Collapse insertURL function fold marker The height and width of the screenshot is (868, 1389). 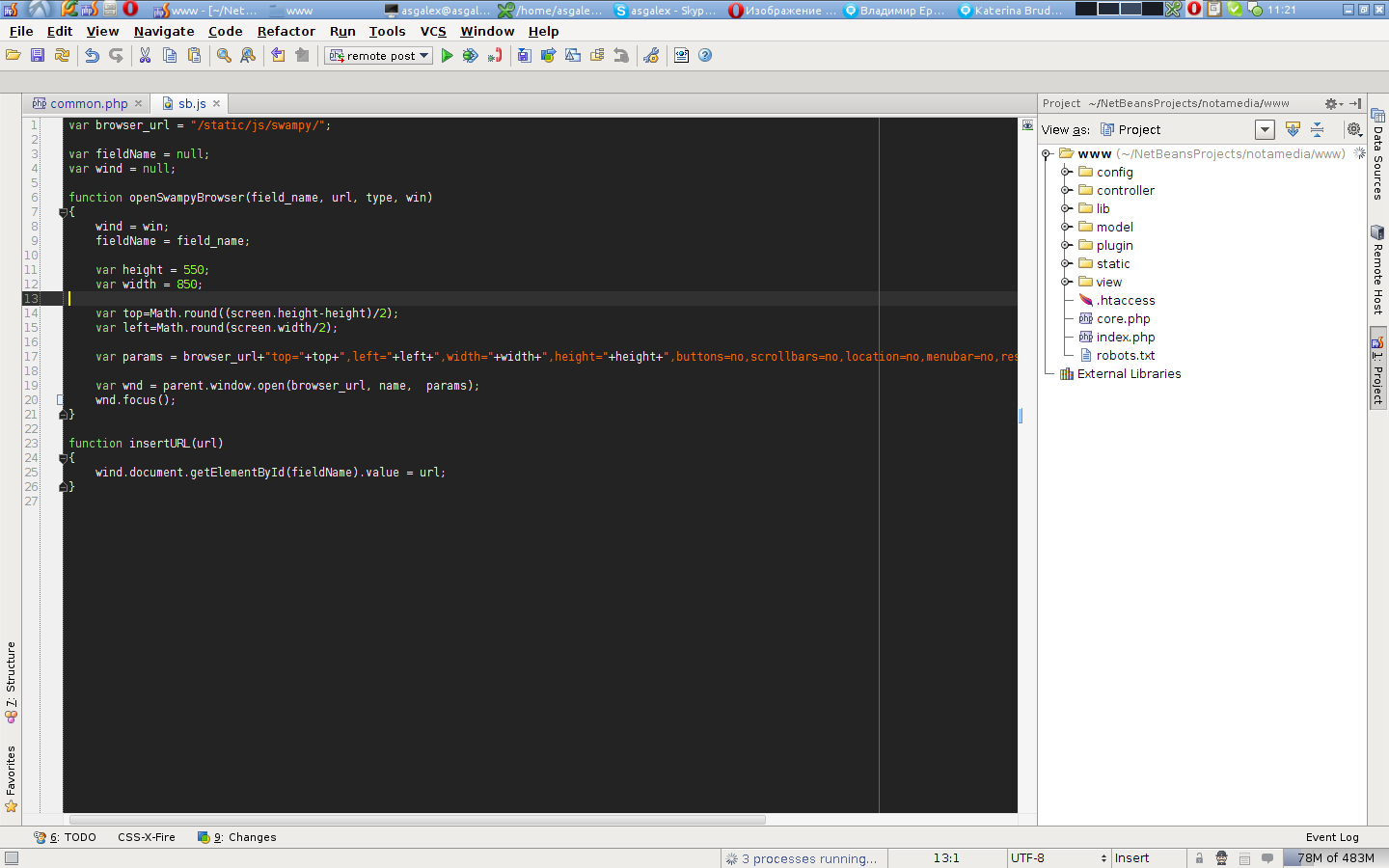[63, 458]
